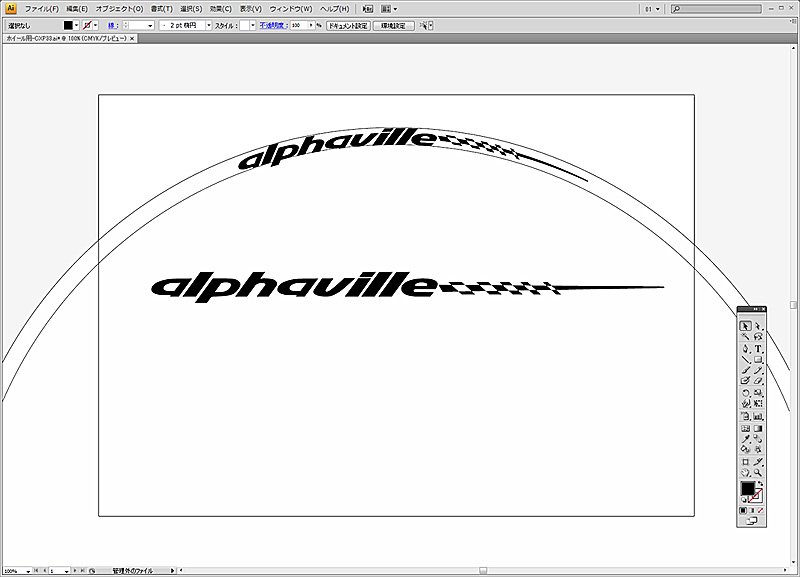
Task: Open the 編集(E) menu
Action: (x=77, y=9)
